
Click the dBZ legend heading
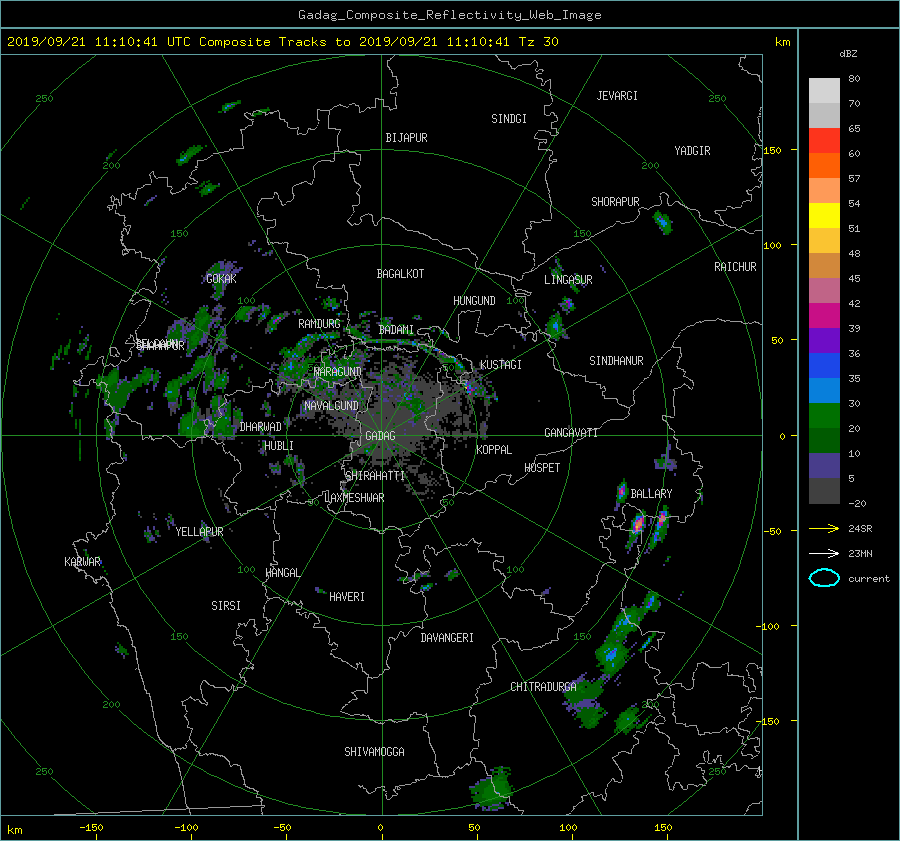click(x=848, y=54)
